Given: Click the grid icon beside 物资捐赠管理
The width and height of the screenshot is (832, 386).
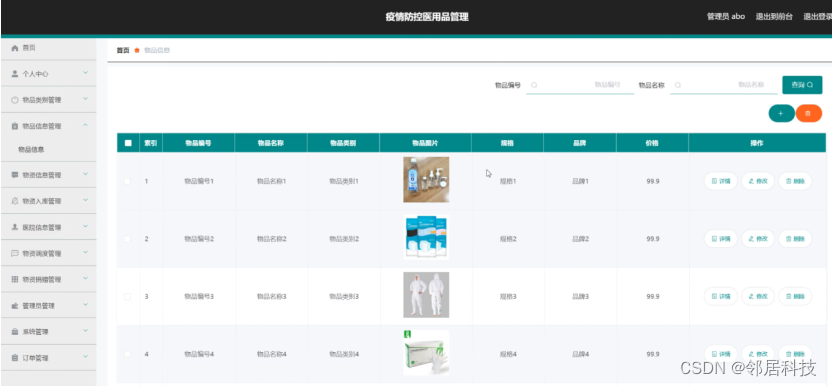Looking at the screenshot, I should [x=15, y=279].
